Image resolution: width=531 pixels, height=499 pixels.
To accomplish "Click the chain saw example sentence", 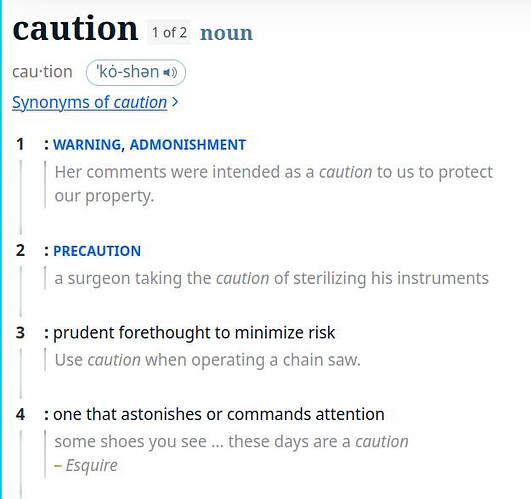I will (x=208, y=360).
